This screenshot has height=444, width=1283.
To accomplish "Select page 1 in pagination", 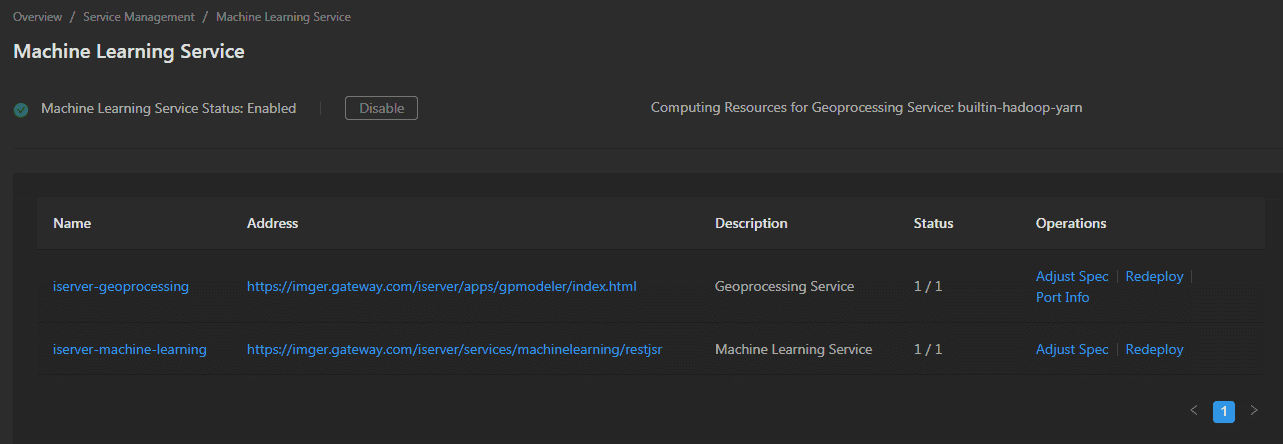I will 1224,411.
